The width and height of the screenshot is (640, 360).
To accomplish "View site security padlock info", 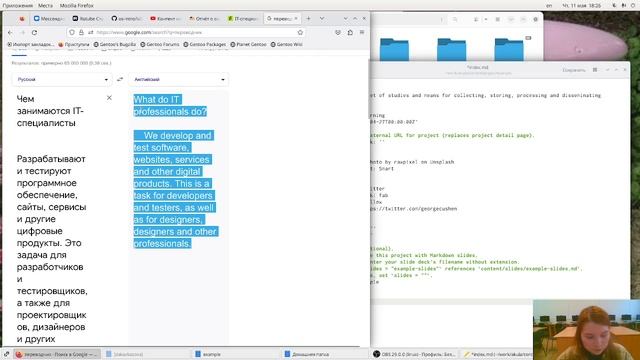I will 81,32.
